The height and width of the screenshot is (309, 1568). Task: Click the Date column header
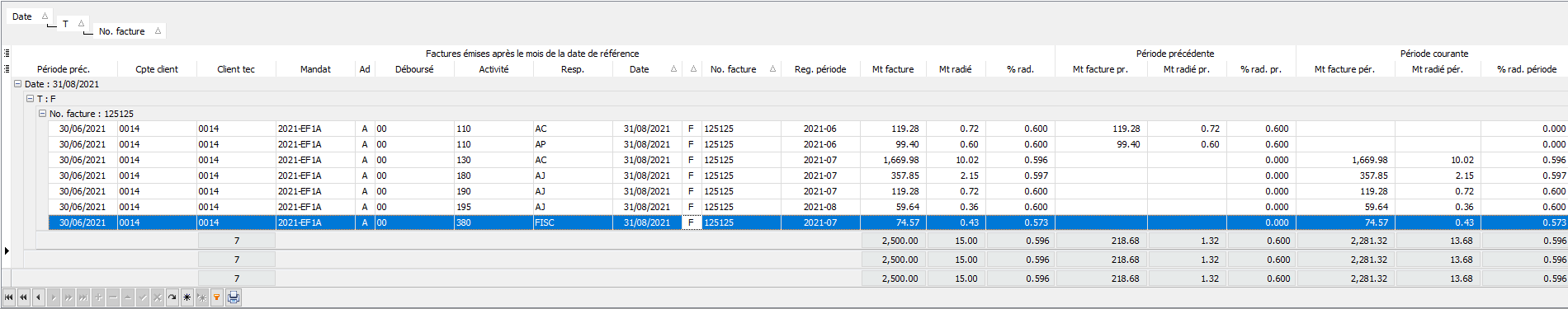click(x=647, y=69)
